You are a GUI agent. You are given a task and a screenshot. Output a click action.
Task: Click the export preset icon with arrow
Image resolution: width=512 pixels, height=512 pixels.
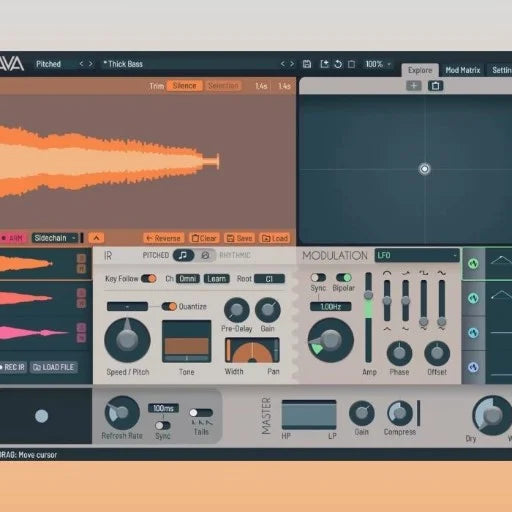(x=324, y=64)
